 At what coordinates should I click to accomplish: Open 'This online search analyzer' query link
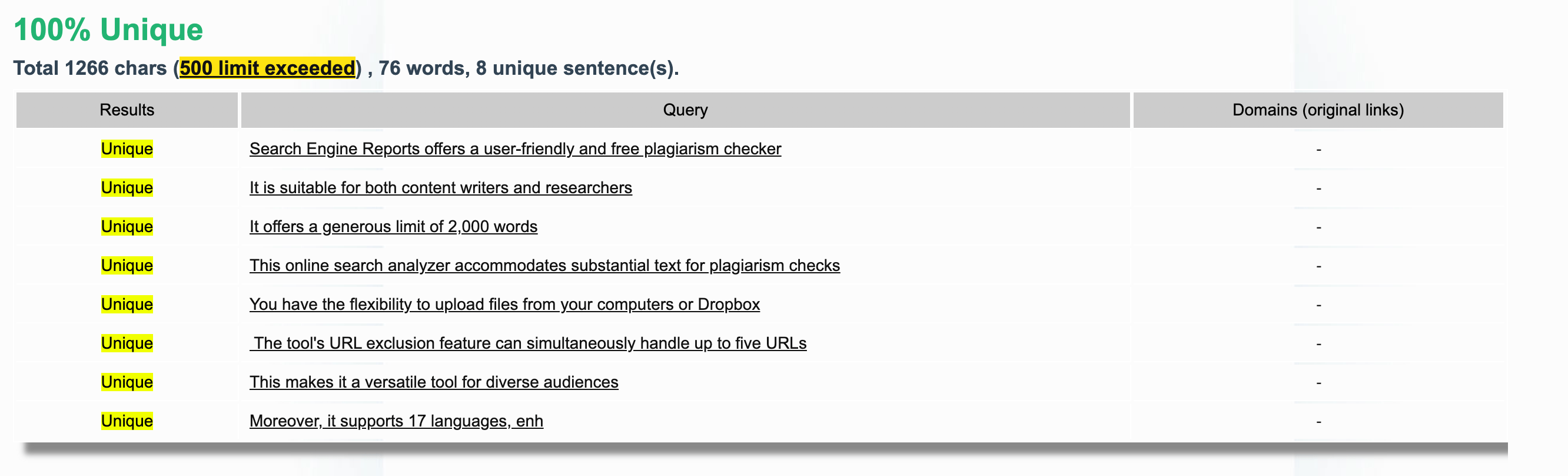click(544, 266)
